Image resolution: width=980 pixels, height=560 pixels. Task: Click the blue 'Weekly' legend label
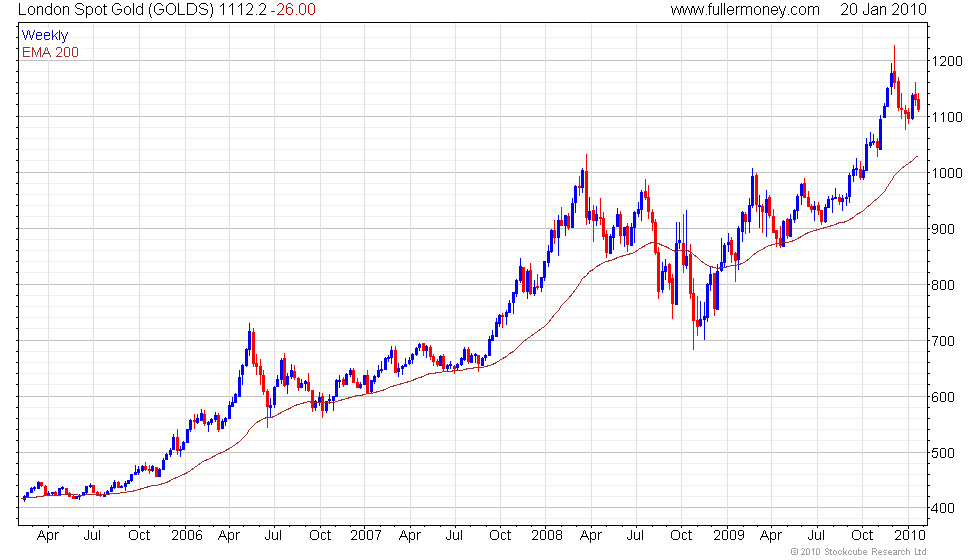pyautogui.click(x=44, y=36)
